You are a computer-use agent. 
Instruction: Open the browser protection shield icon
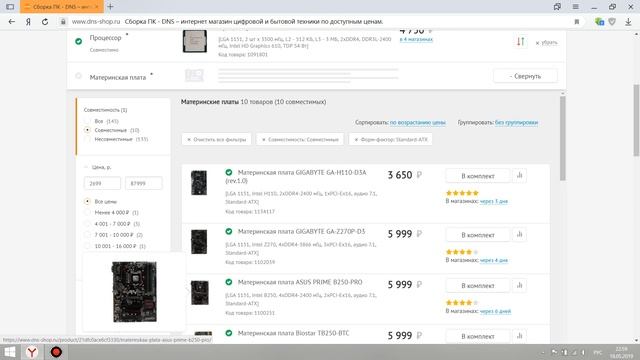click(x=612, y=22)
